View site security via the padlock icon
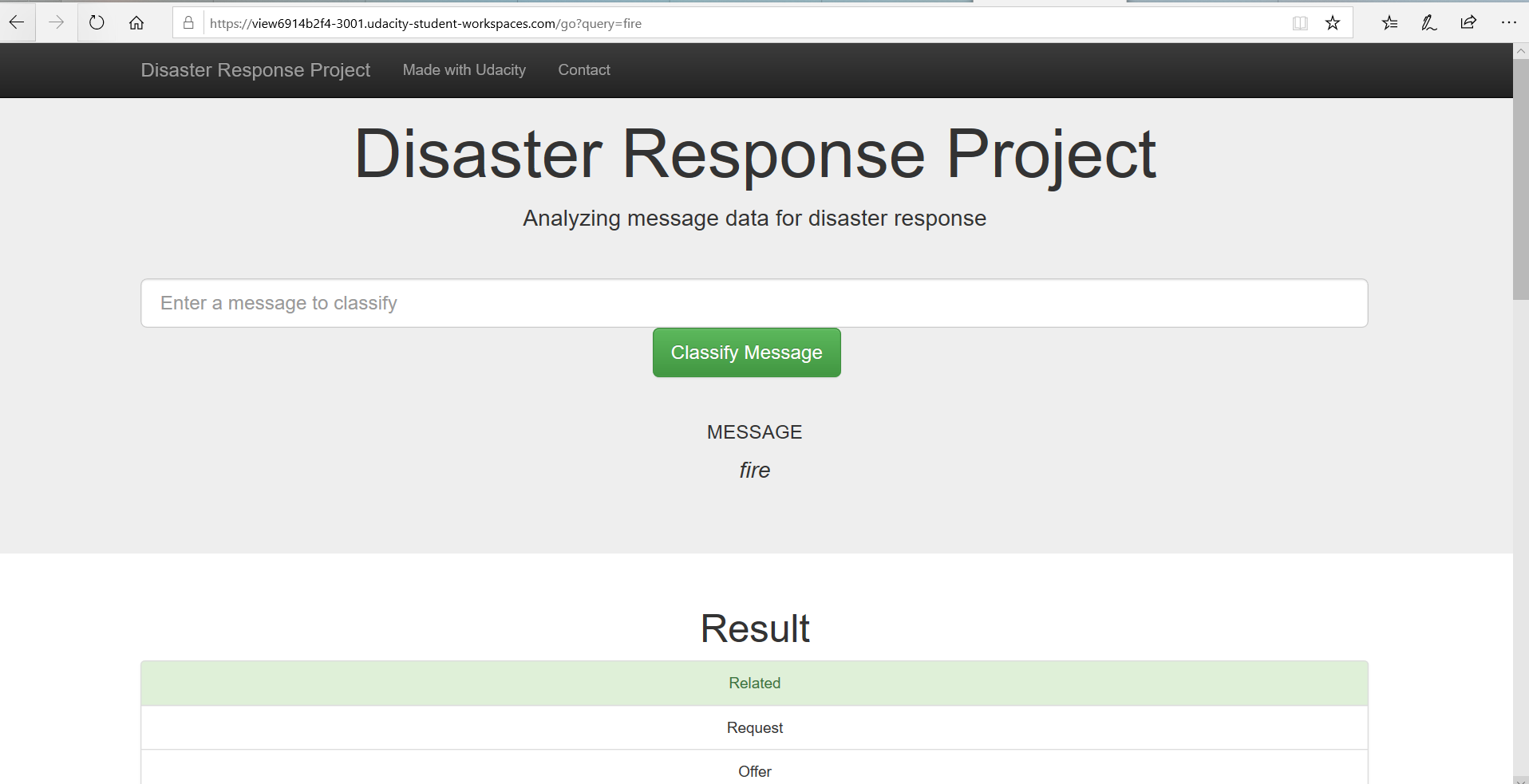The image size is (1529, 784). tap(188, 23)
